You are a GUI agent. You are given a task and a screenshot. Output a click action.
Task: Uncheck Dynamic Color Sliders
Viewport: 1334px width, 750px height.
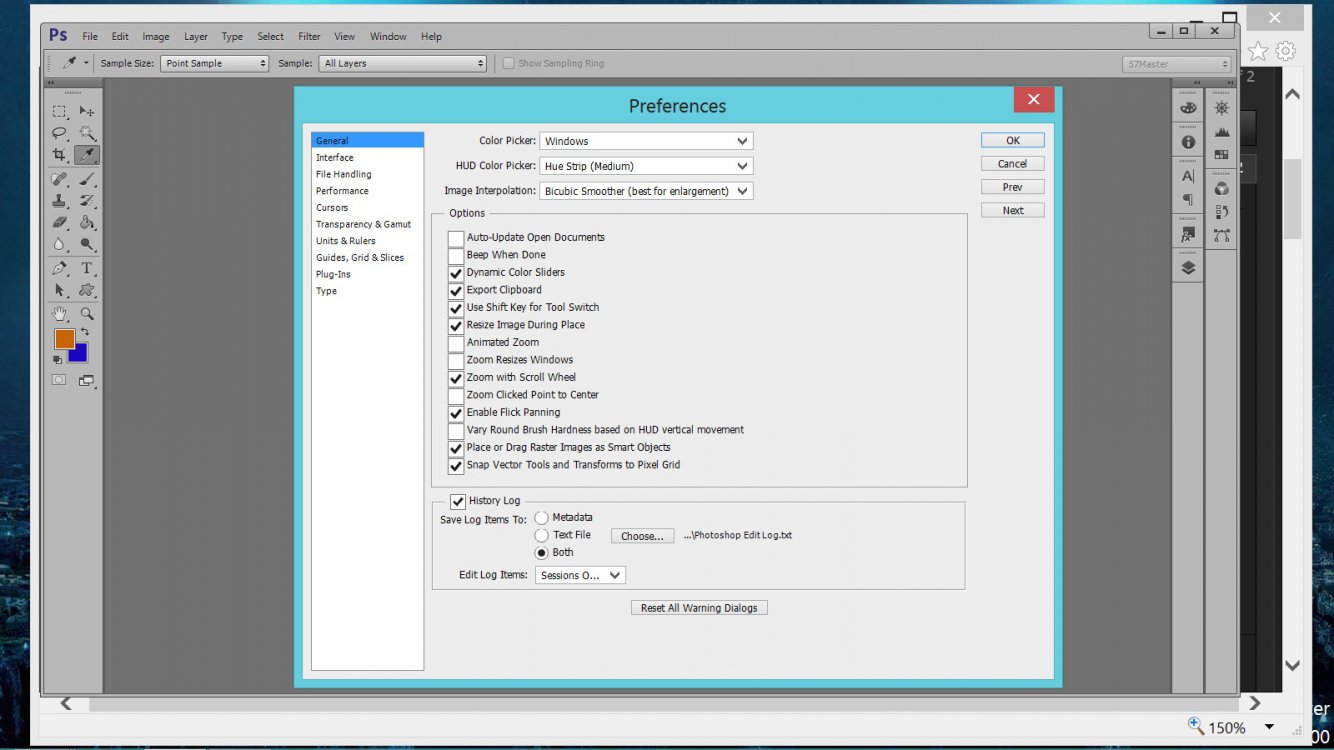(456, 273)
